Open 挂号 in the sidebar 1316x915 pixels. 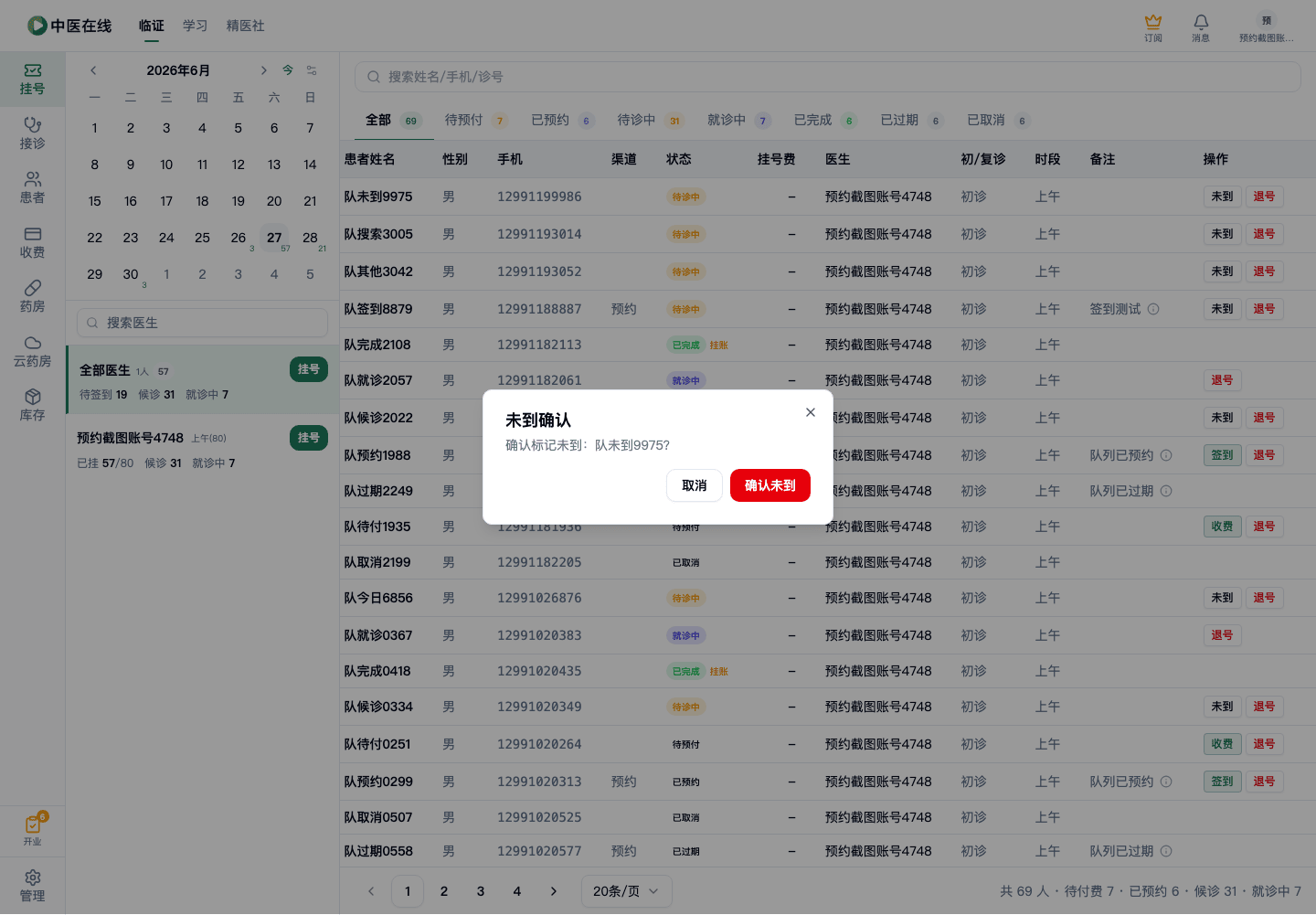pos(32,80)
